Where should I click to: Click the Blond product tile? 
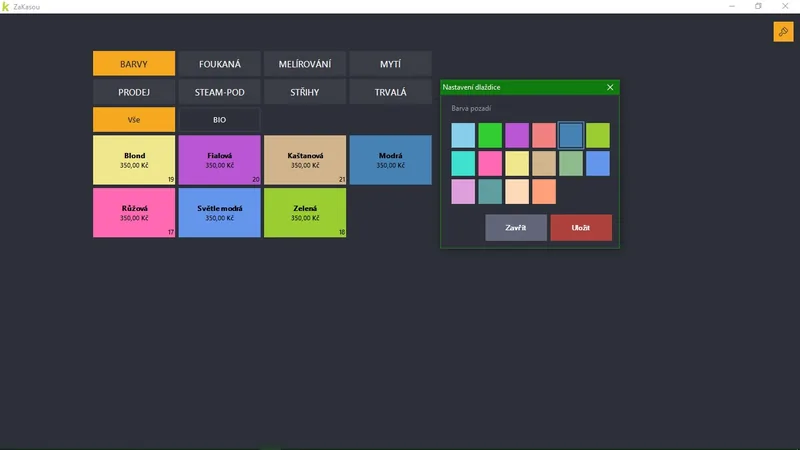pos(134,160)
